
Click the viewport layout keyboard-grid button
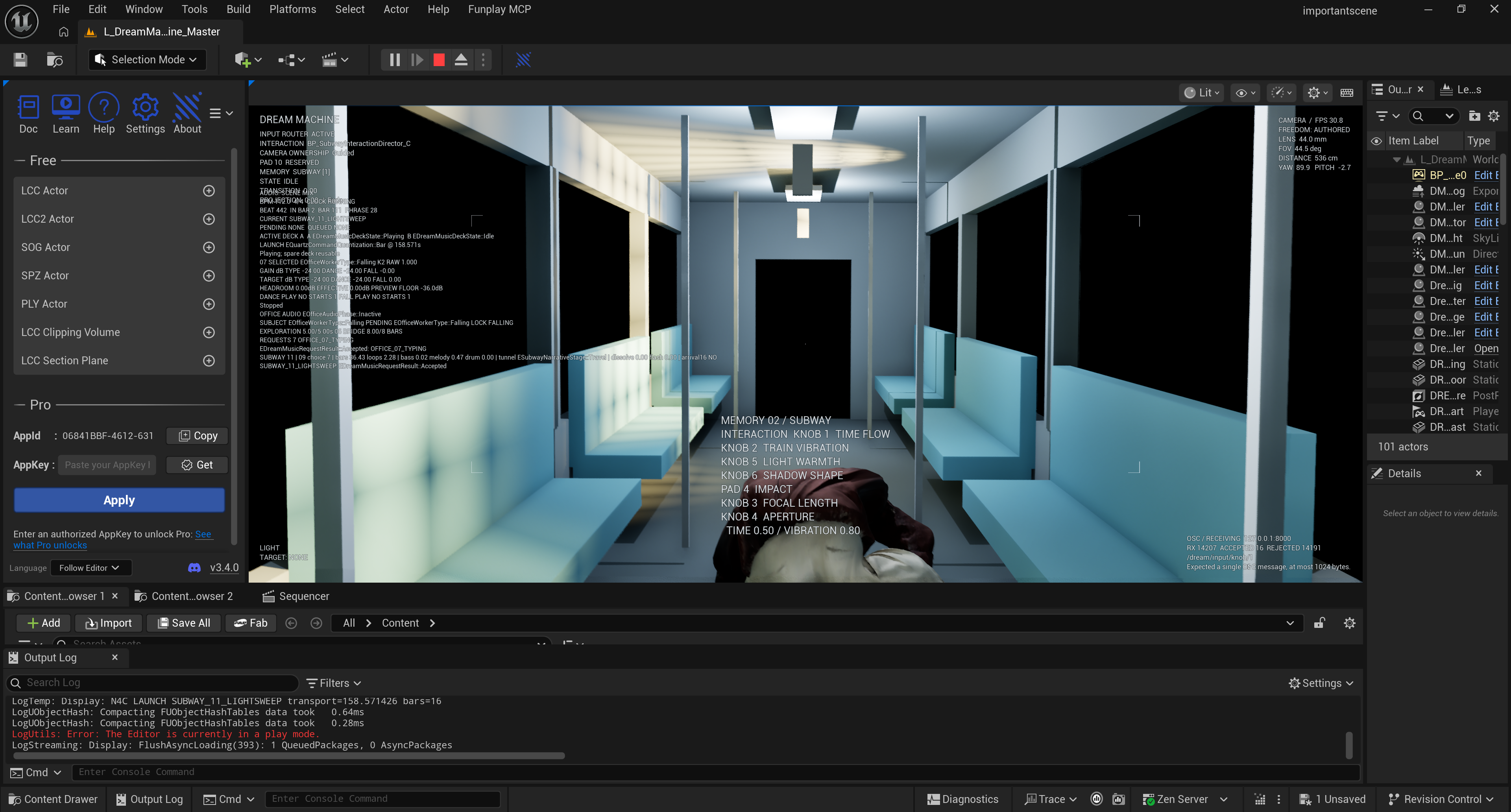coord(1347,92)
